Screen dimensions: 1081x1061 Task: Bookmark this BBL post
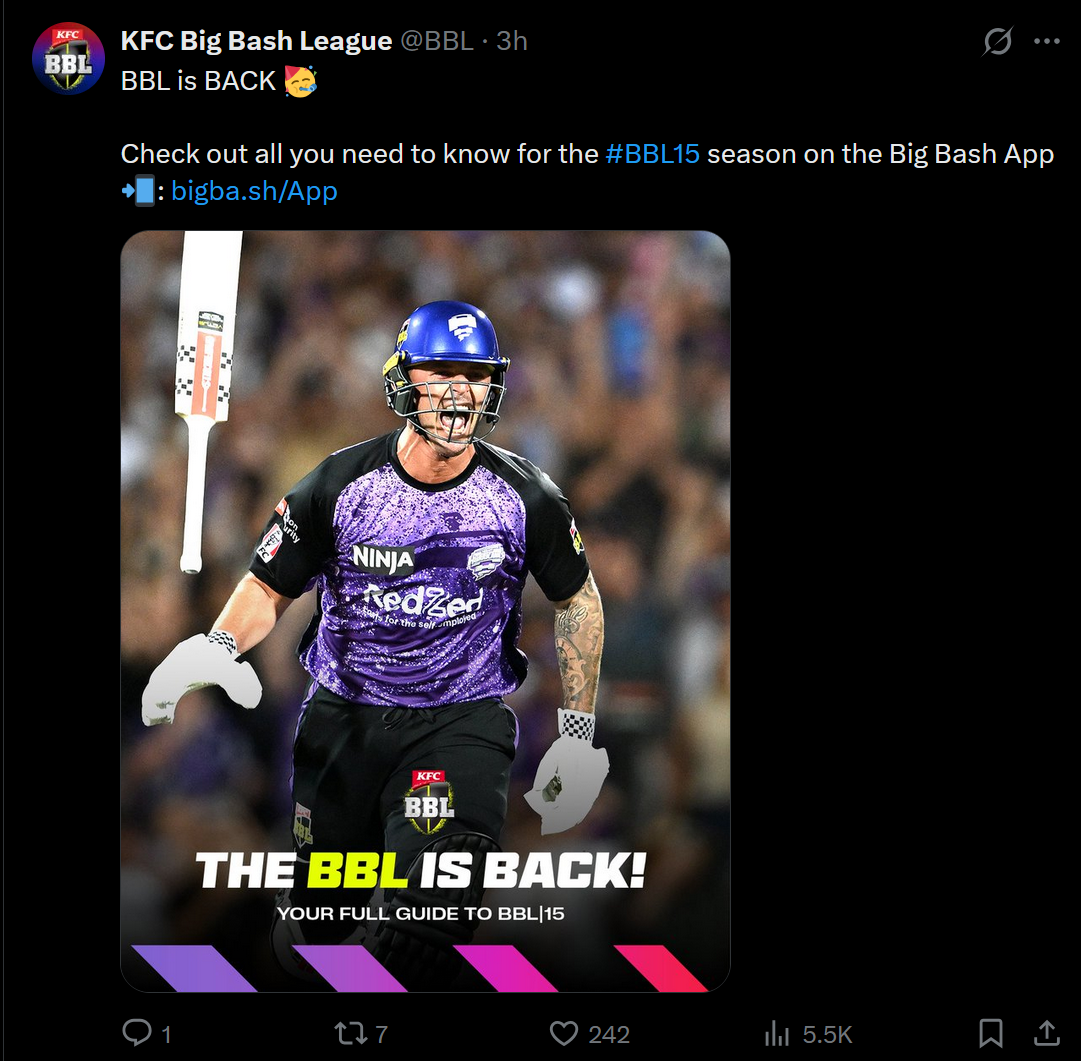[x=991, y=1033]
